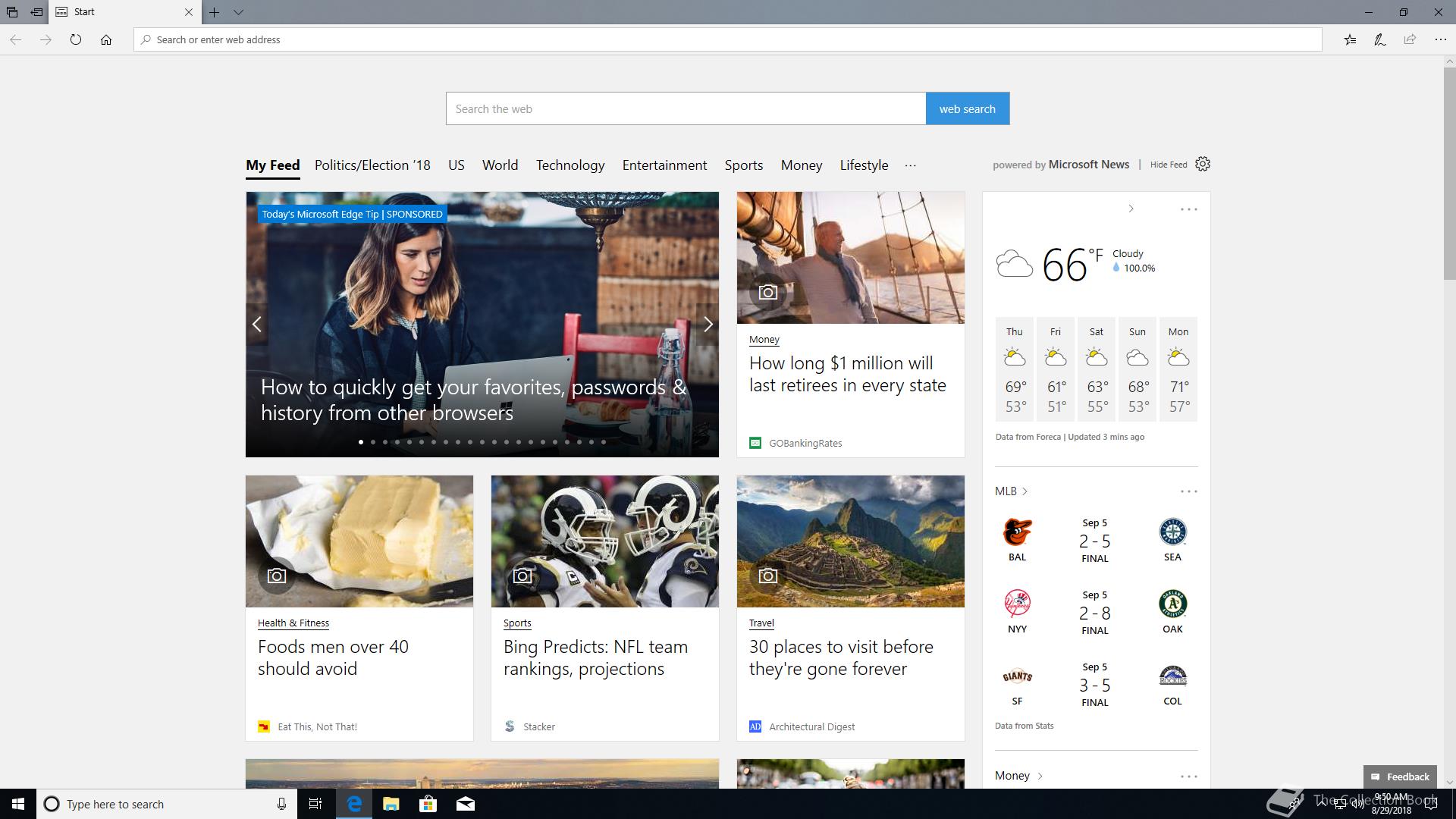Switch to Technology tab
The width and height of the screenshot is (1456, 819).
(x=570, y=165)
